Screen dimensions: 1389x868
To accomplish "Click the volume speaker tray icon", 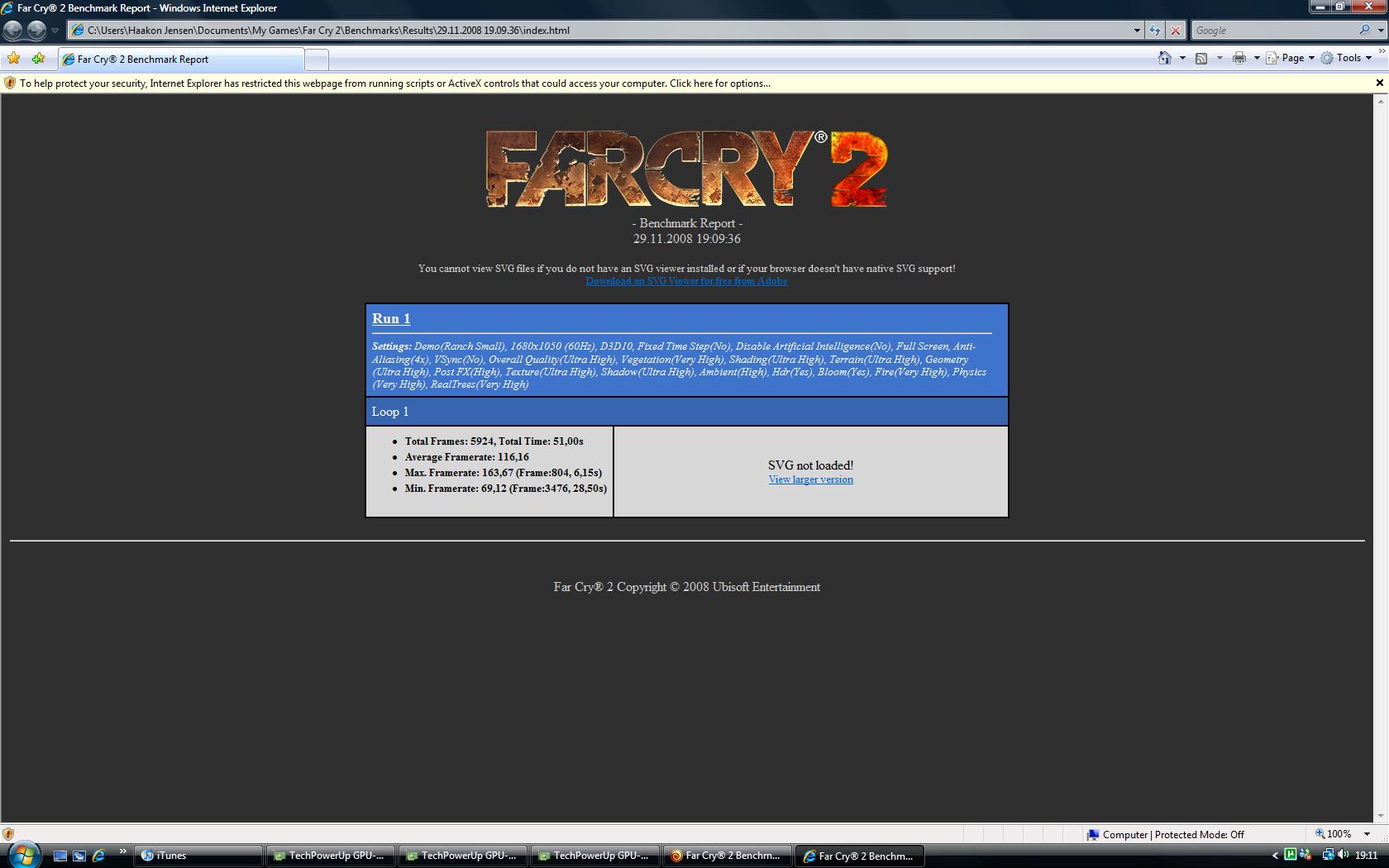I will tap(1344, 855).
